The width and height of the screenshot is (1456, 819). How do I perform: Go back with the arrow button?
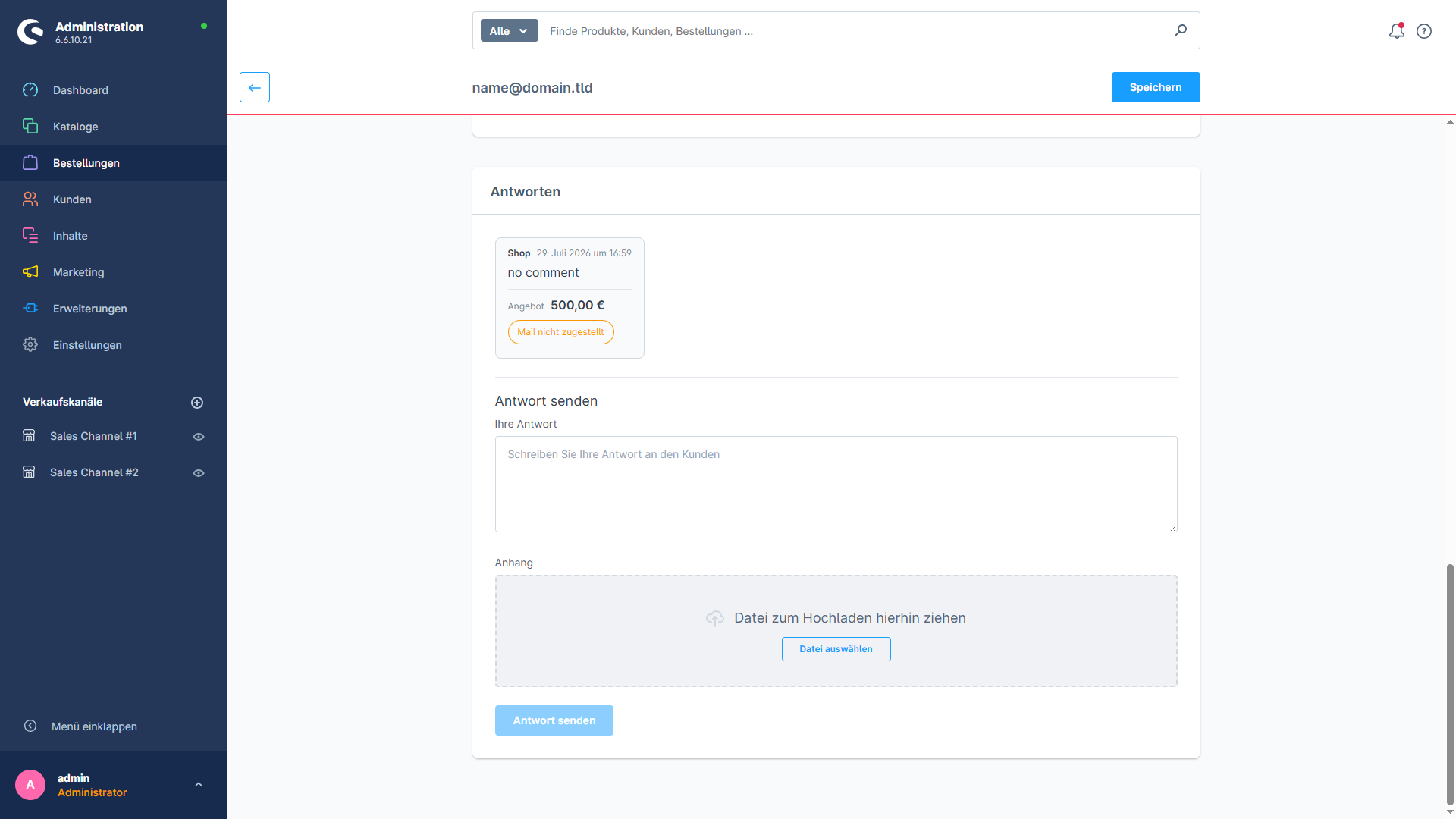click(x=255, y=87)
